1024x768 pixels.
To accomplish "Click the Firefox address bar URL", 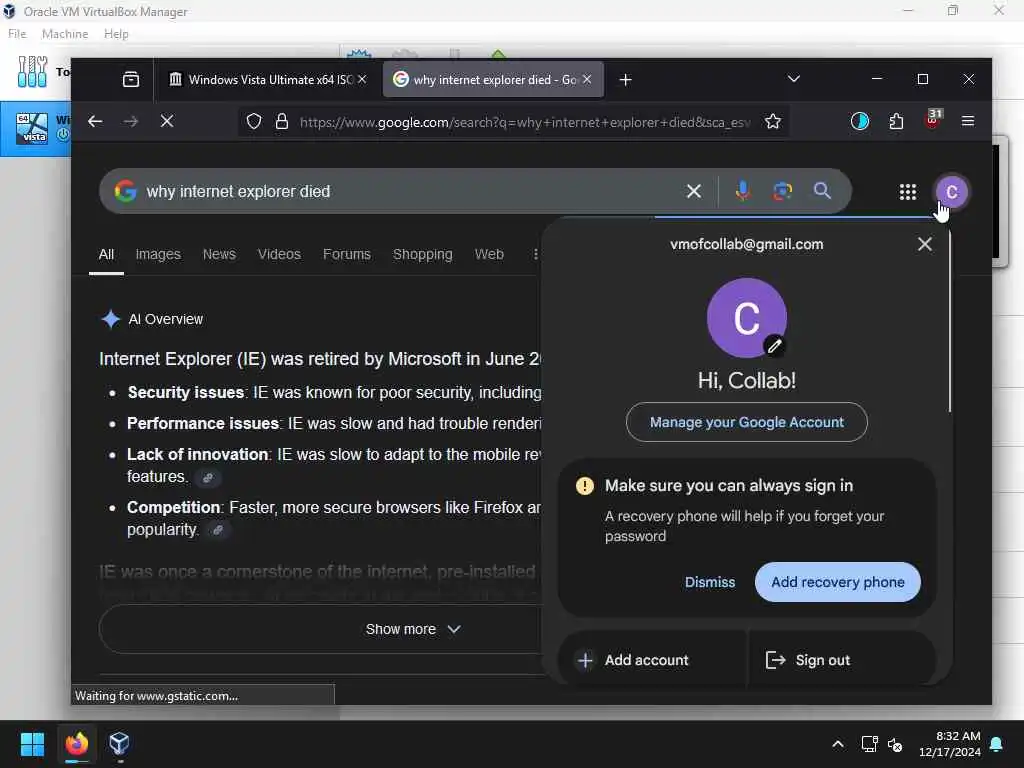I will [x=525, y=122].
